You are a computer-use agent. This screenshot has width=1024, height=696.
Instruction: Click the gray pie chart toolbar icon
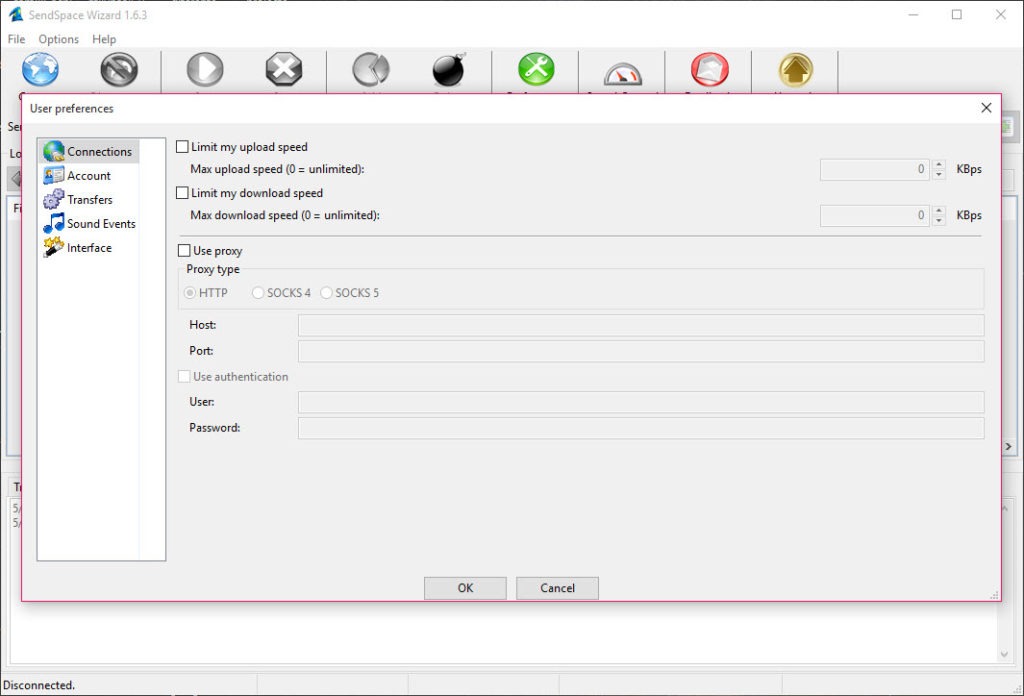pyautogui.click(x=370, y=69)
